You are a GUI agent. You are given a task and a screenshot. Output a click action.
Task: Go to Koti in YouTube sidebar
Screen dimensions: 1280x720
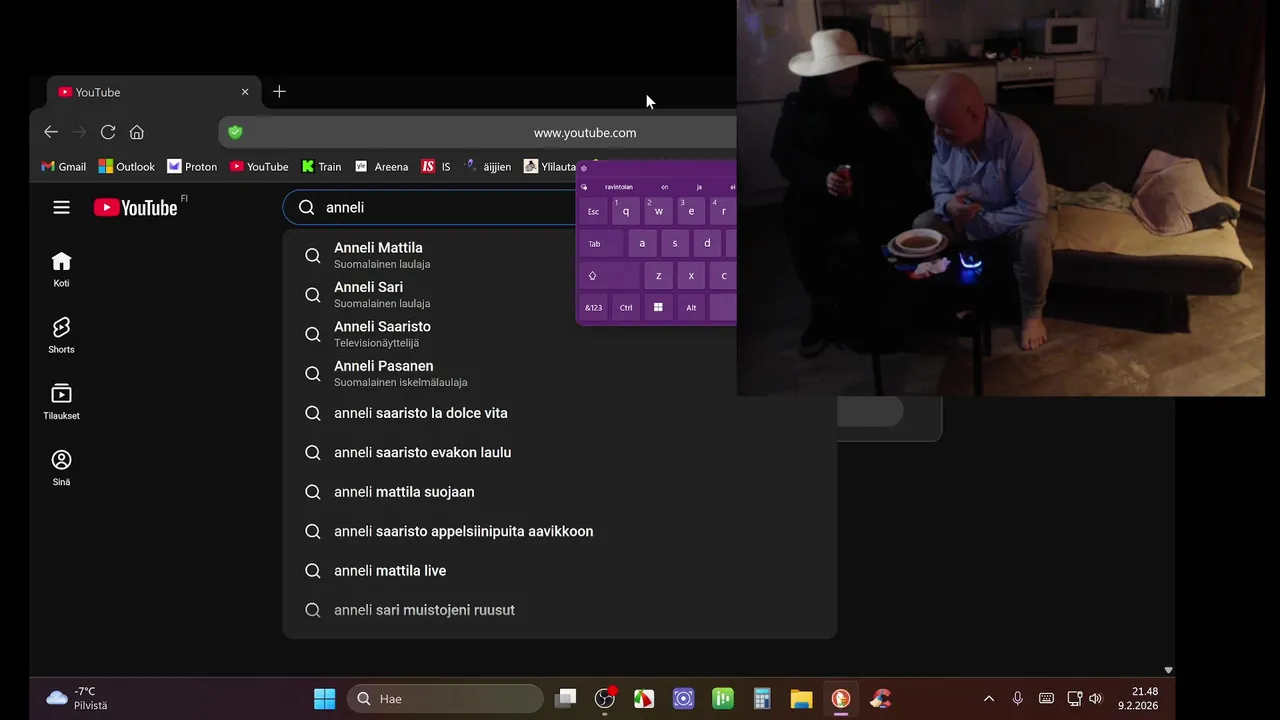(x=61, y=270)
